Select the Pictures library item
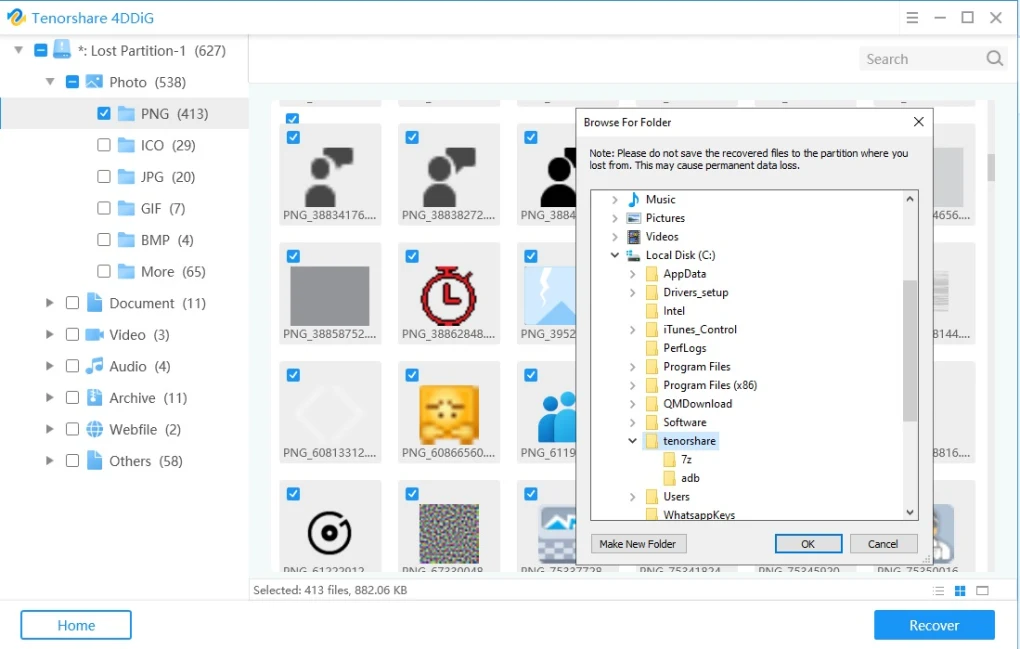Viewport: 1020px width, 649px height. click(664, 218)
